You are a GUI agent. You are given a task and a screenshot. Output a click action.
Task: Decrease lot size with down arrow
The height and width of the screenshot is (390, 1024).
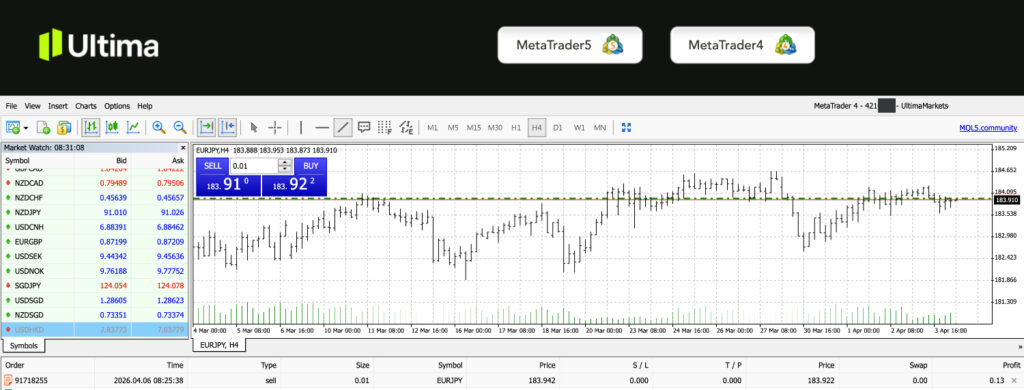(x=285, y=170)
